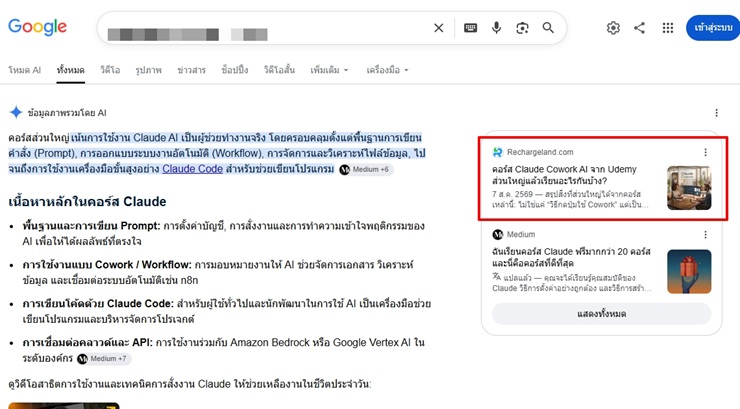This screenshot has height=409, width=740.
Task: Click the AI overview sparkle icon
Action: (16, 112)
